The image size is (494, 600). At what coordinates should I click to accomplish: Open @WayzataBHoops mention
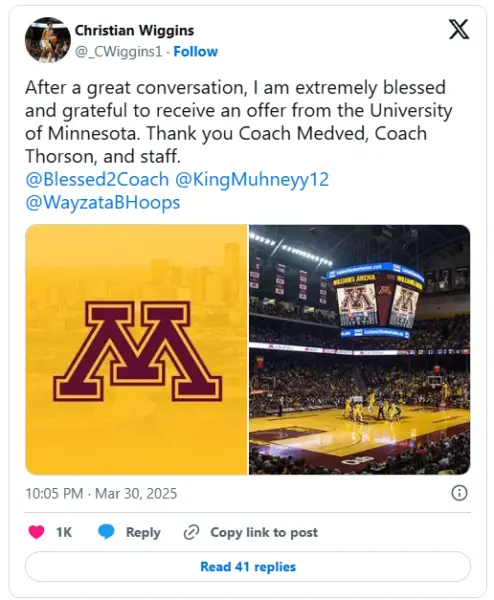pyautogui.click(x=103, y=202)
